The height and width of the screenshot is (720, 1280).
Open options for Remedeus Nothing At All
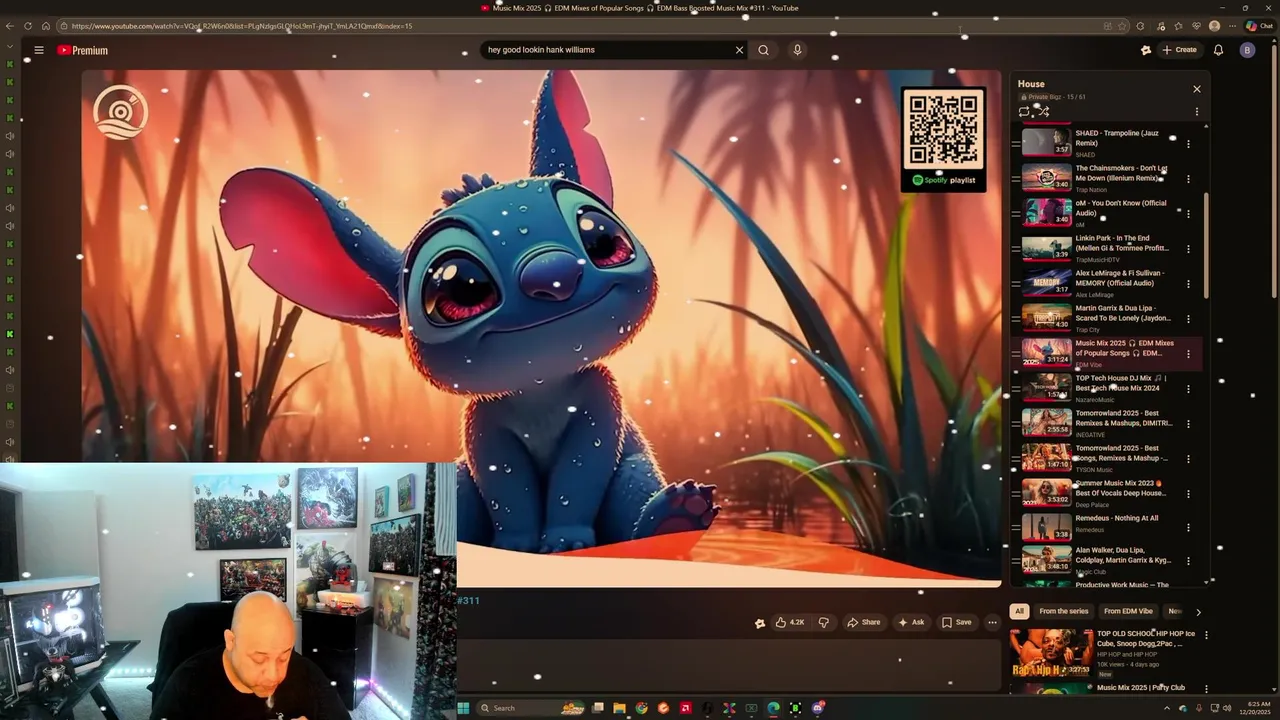click(x=1188, y=528)
